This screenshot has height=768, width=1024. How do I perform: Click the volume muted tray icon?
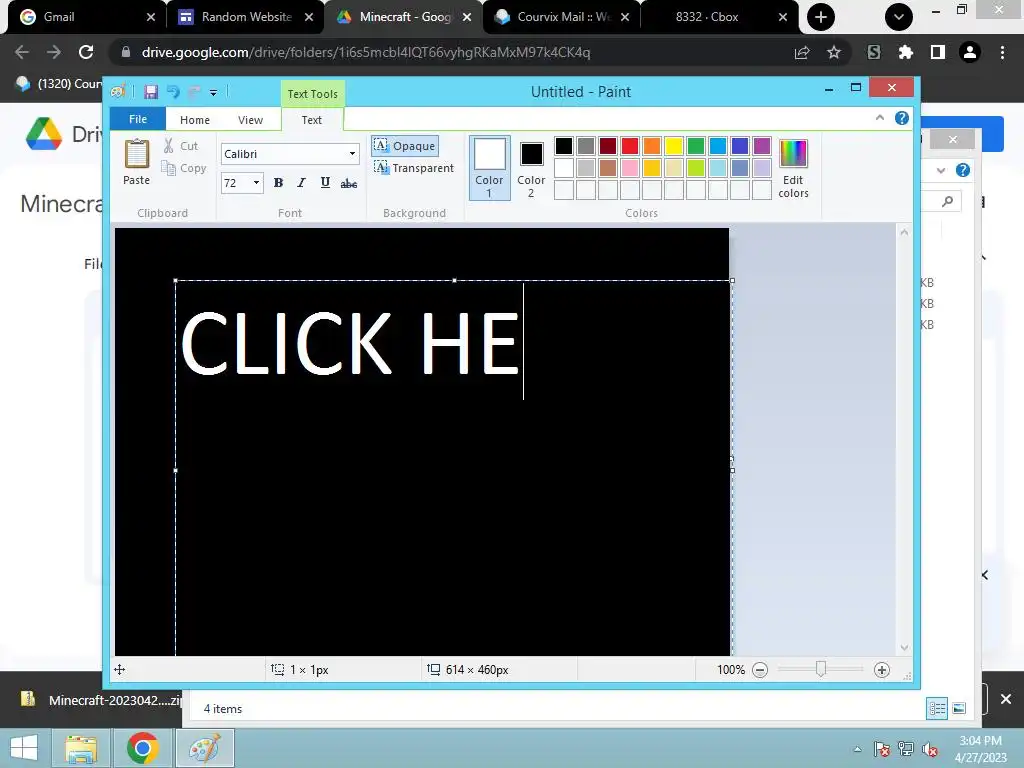929,749
